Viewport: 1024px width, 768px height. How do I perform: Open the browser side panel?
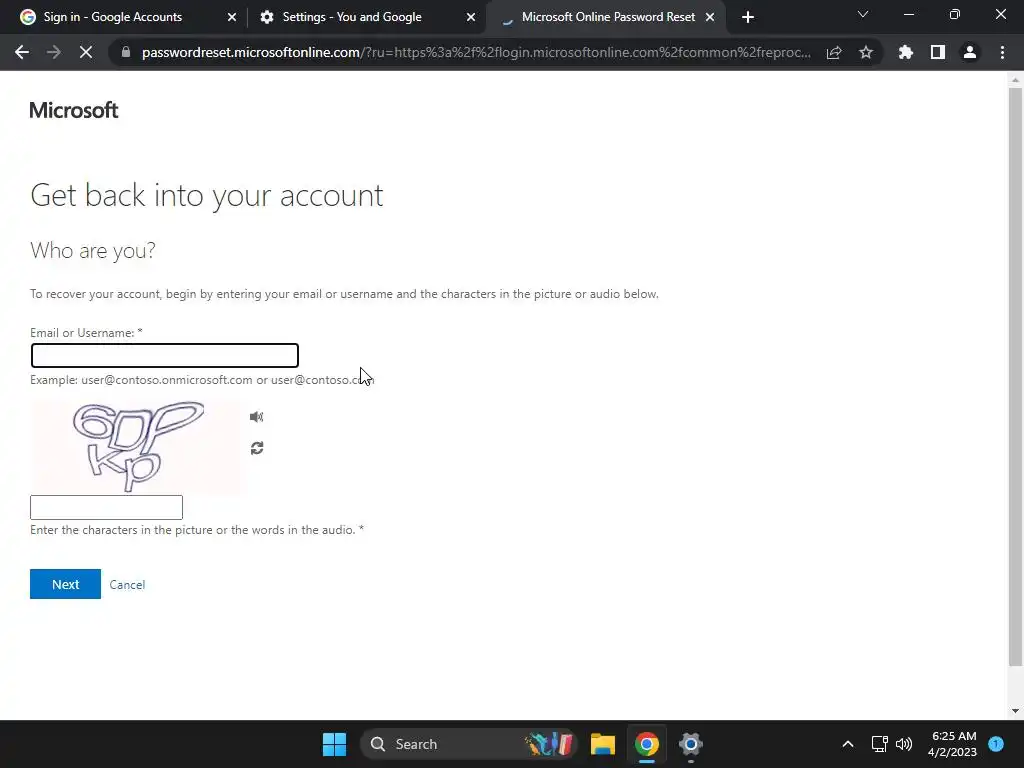coord(938,52)
